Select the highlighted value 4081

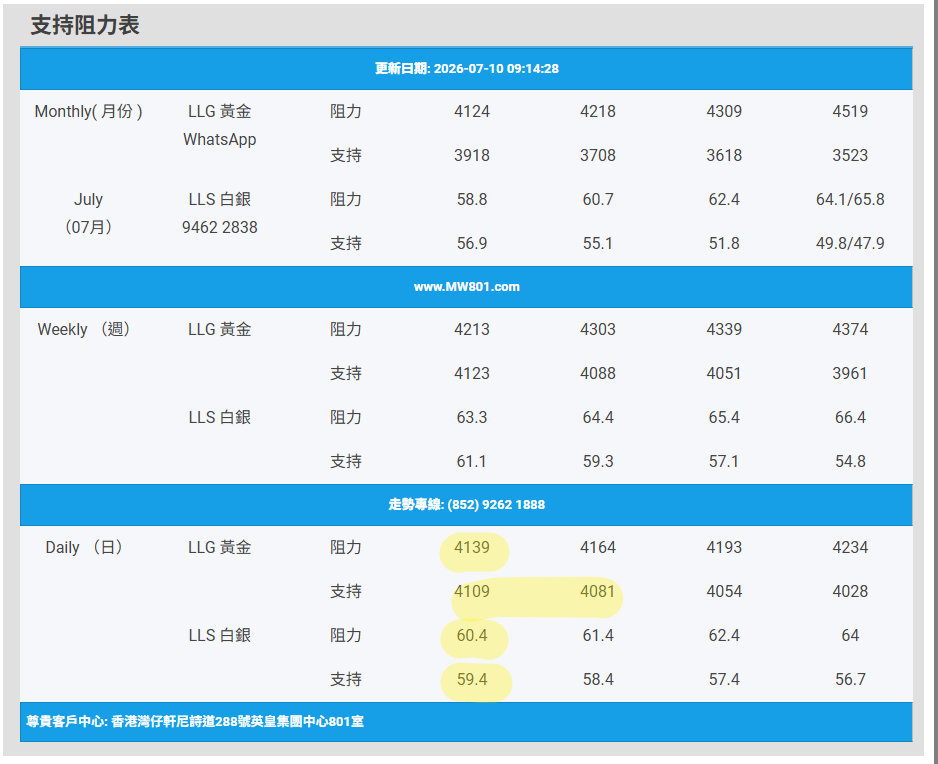598,591
